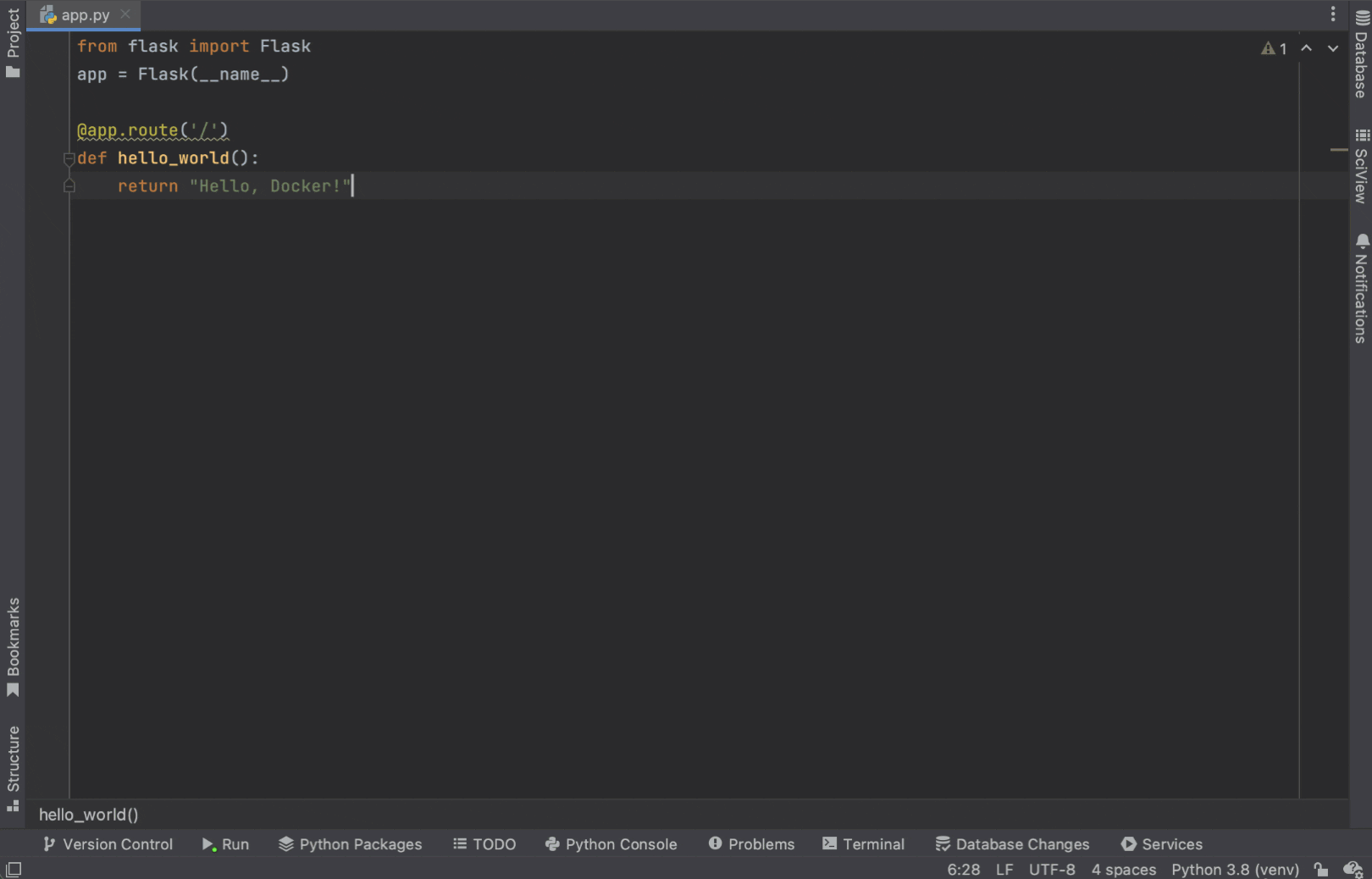Click the 6:28 caret position indicator
This screenshot has height=879, width=1372.
pyautogui.click(x=963, y=869)
